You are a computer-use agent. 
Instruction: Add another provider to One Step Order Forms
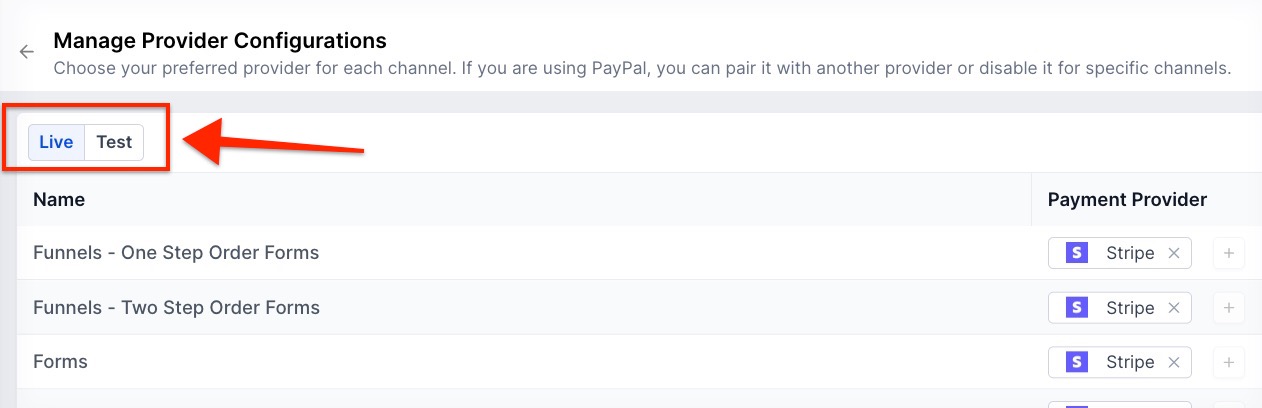(x=1228, y=253)
